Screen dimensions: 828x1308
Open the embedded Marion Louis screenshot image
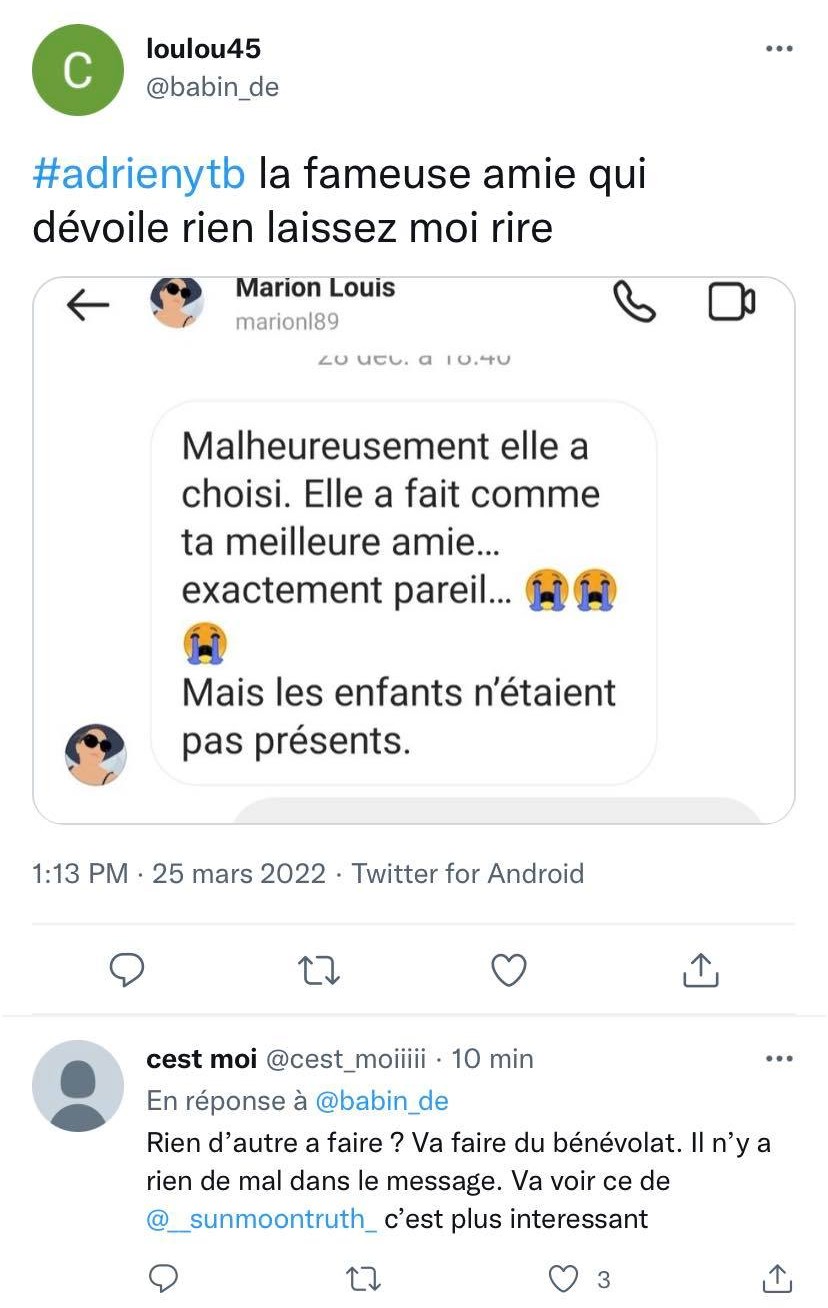414,550
